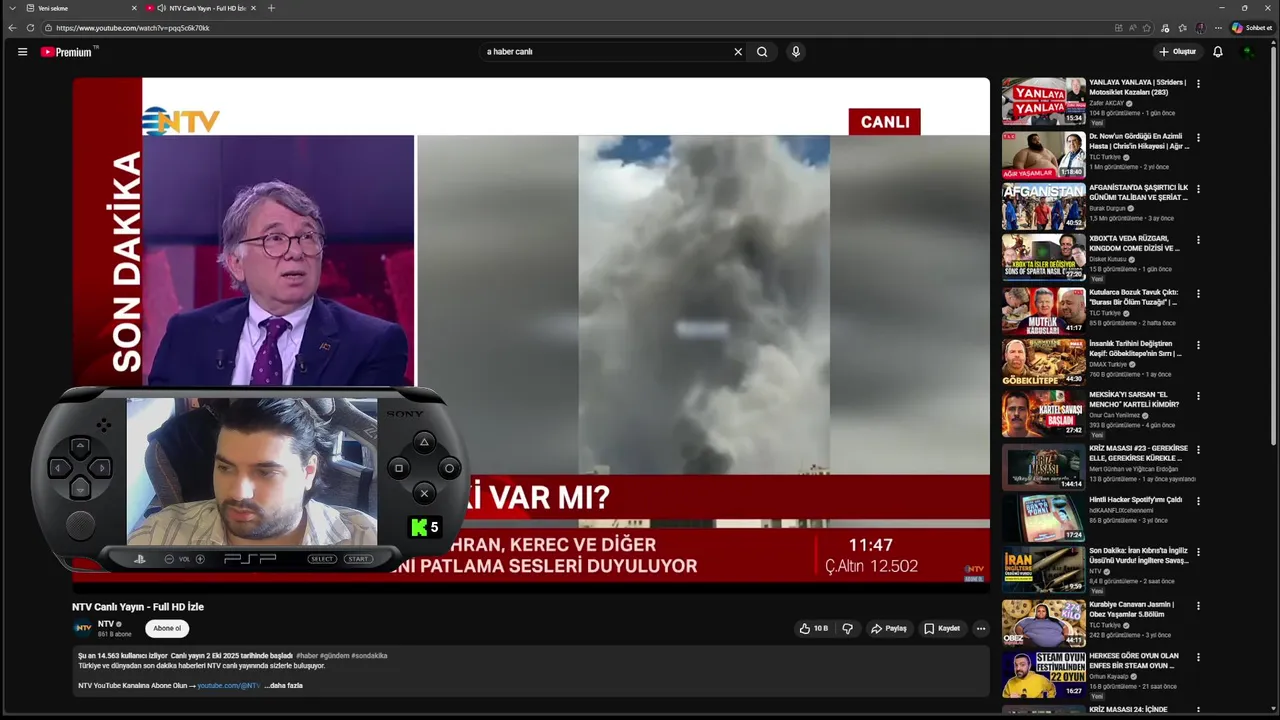Image resolution: width=1280 pixels, height=720 pixels.
Task: Expand description with ...daha fazla
Action: click(284, 686)
